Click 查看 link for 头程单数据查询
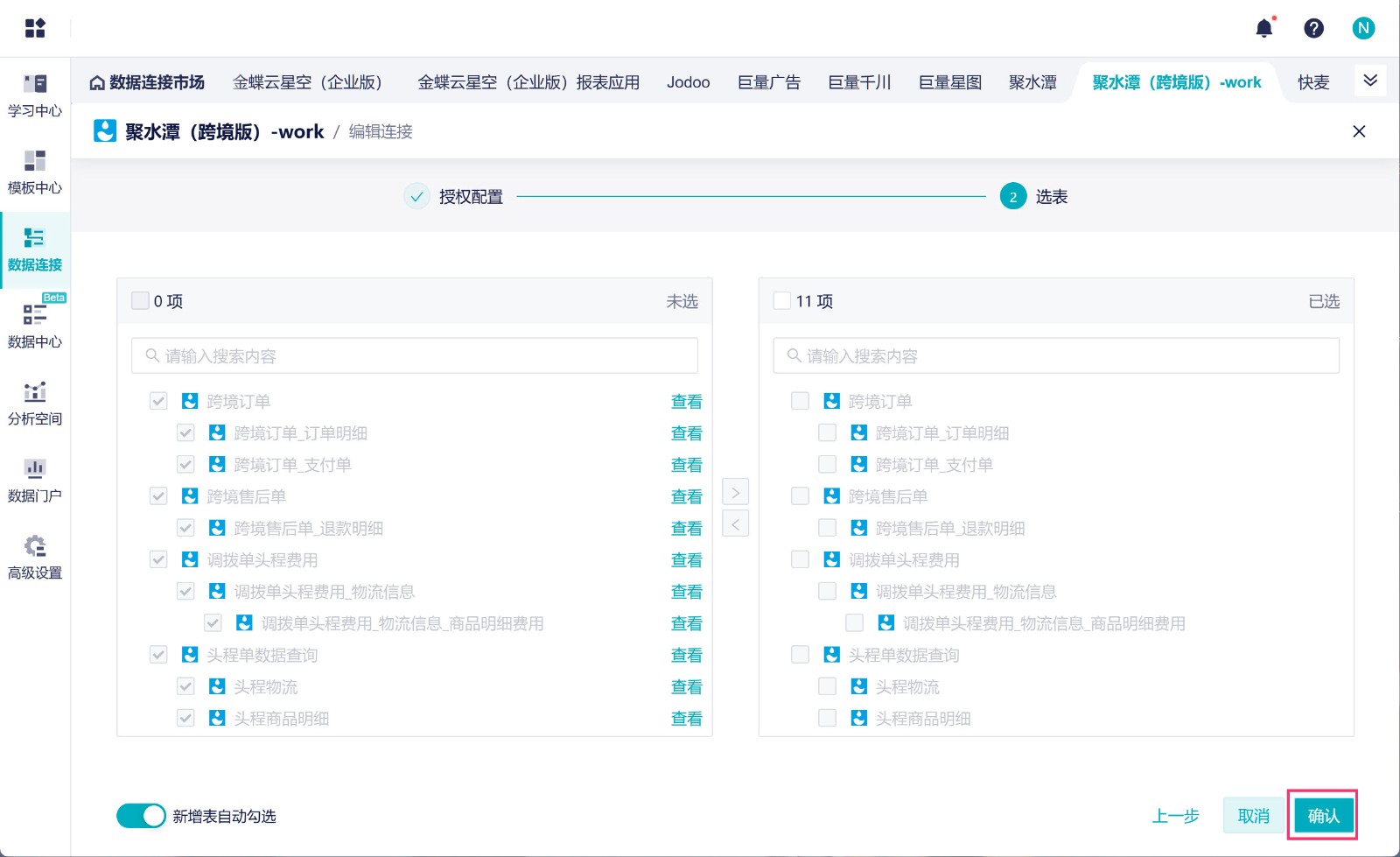Viewport: 1400px width, 857px height. click(686, 655)
